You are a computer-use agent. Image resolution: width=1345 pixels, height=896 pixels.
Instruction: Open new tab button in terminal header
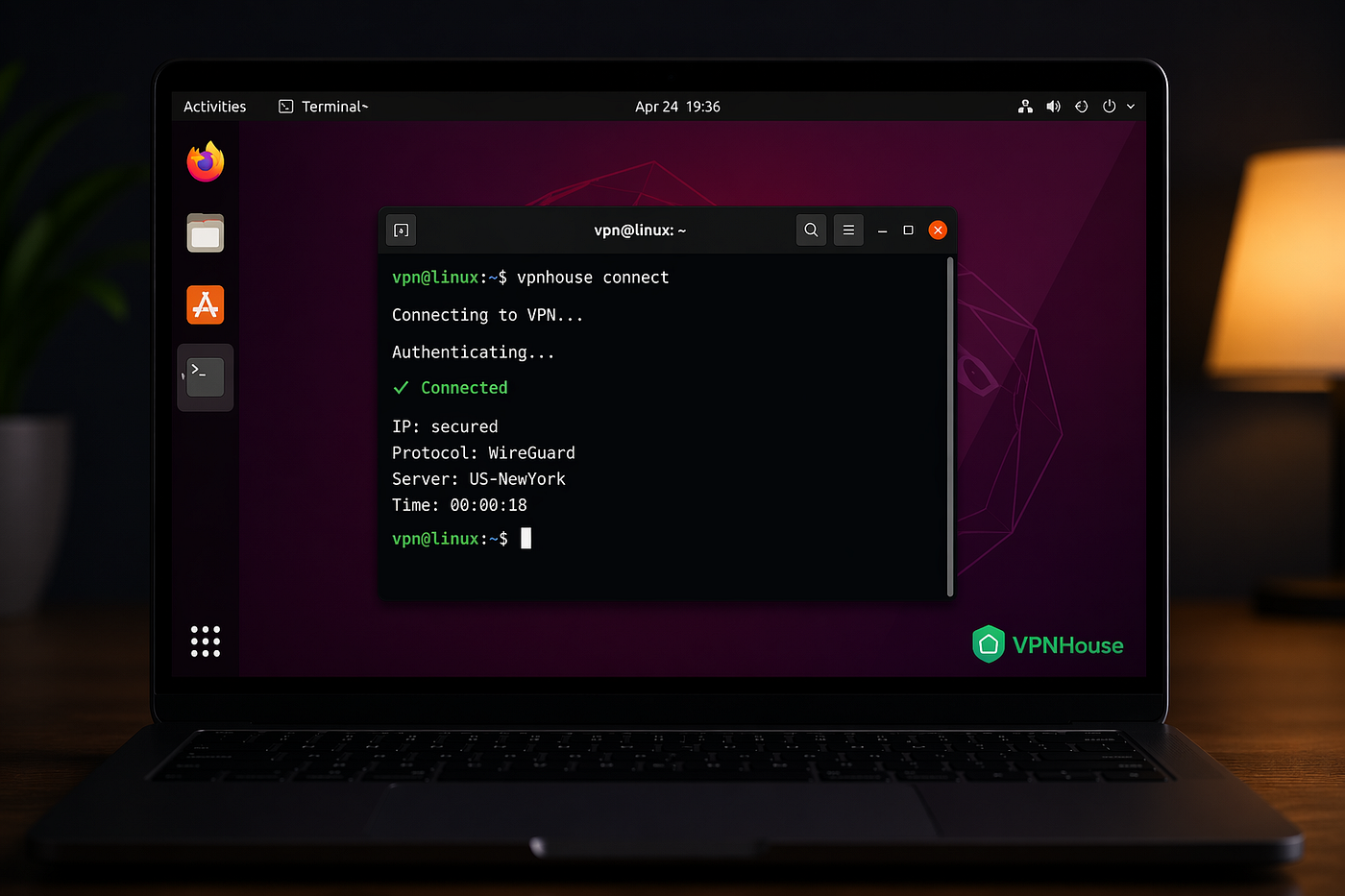tap(402, 230)
